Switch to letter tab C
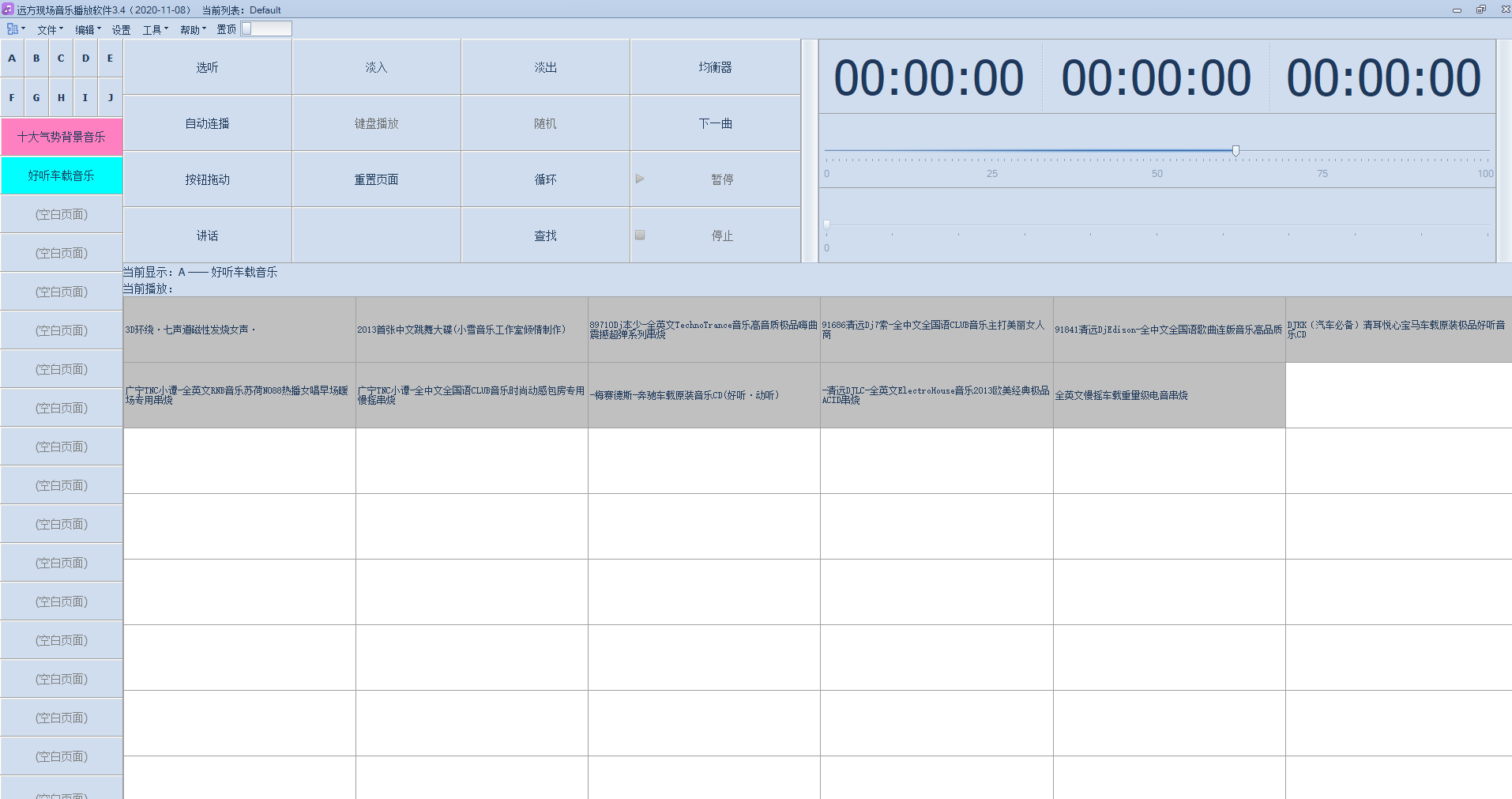 (61, 58)
